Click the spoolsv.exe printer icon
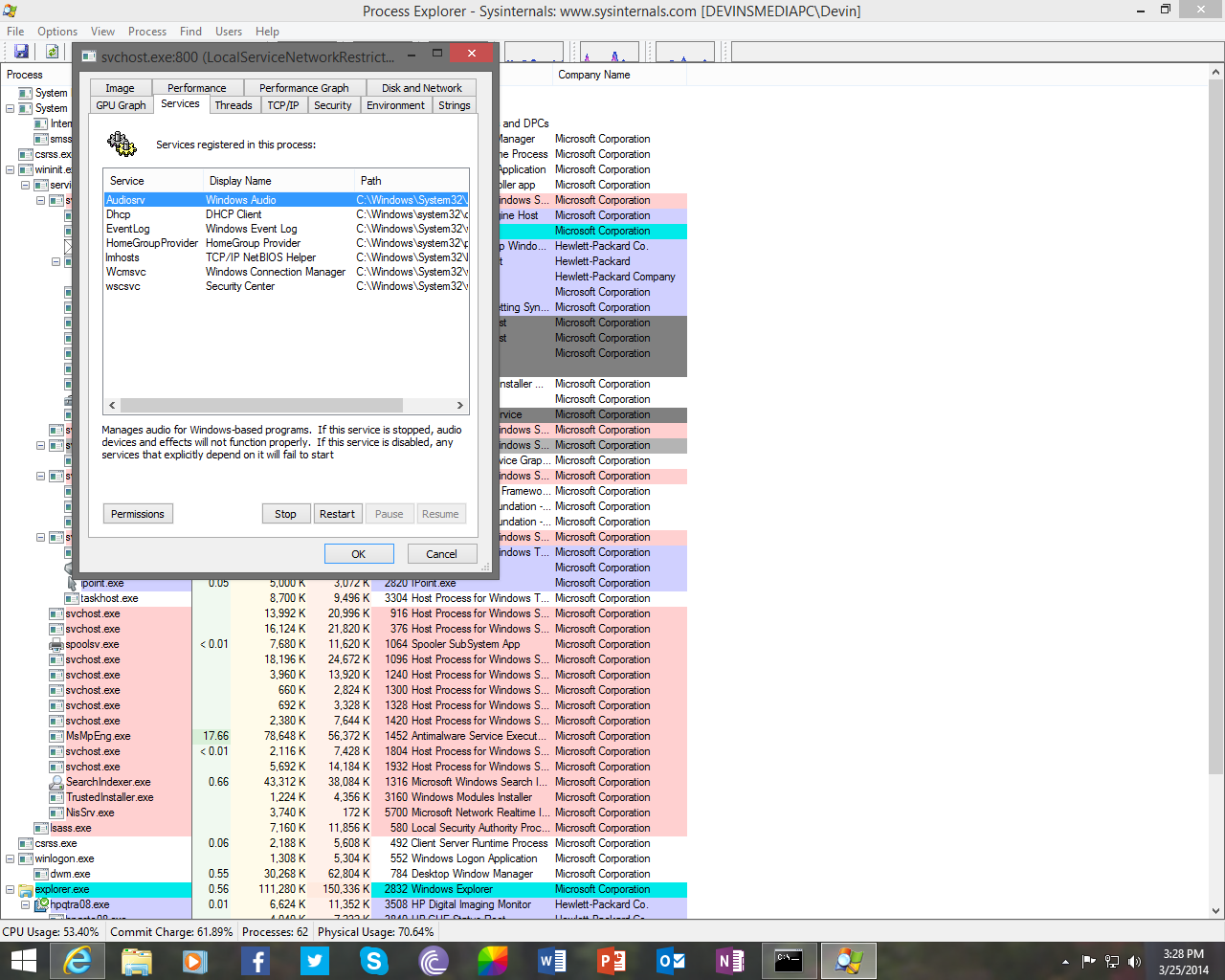The image size is (1225, 980). tap(56, 644)
